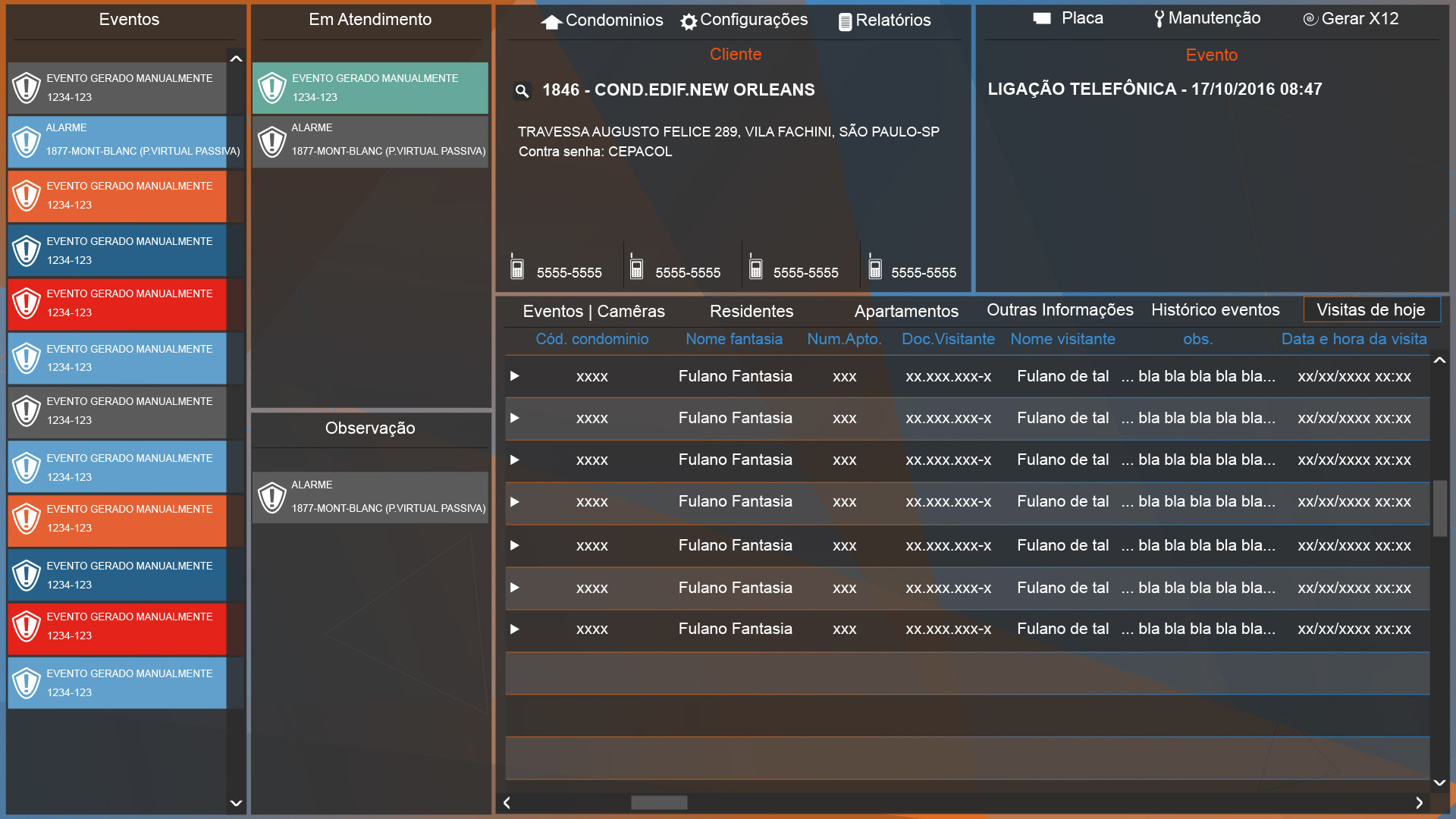Click Contra senha: CEPACOL text
The image size is (1456, 819).
[595, 152]
